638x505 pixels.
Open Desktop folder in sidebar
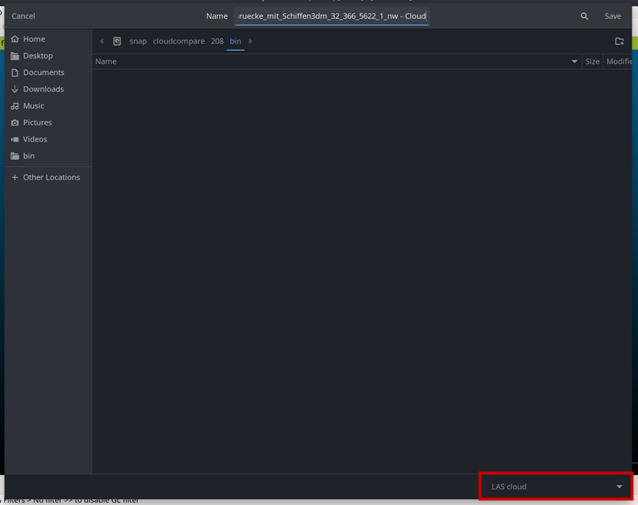[38, 56]
